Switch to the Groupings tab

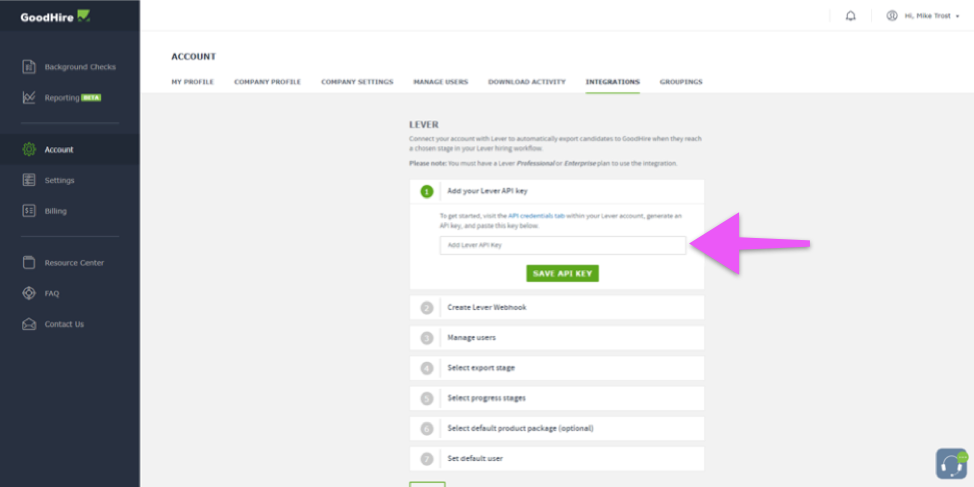681,82
